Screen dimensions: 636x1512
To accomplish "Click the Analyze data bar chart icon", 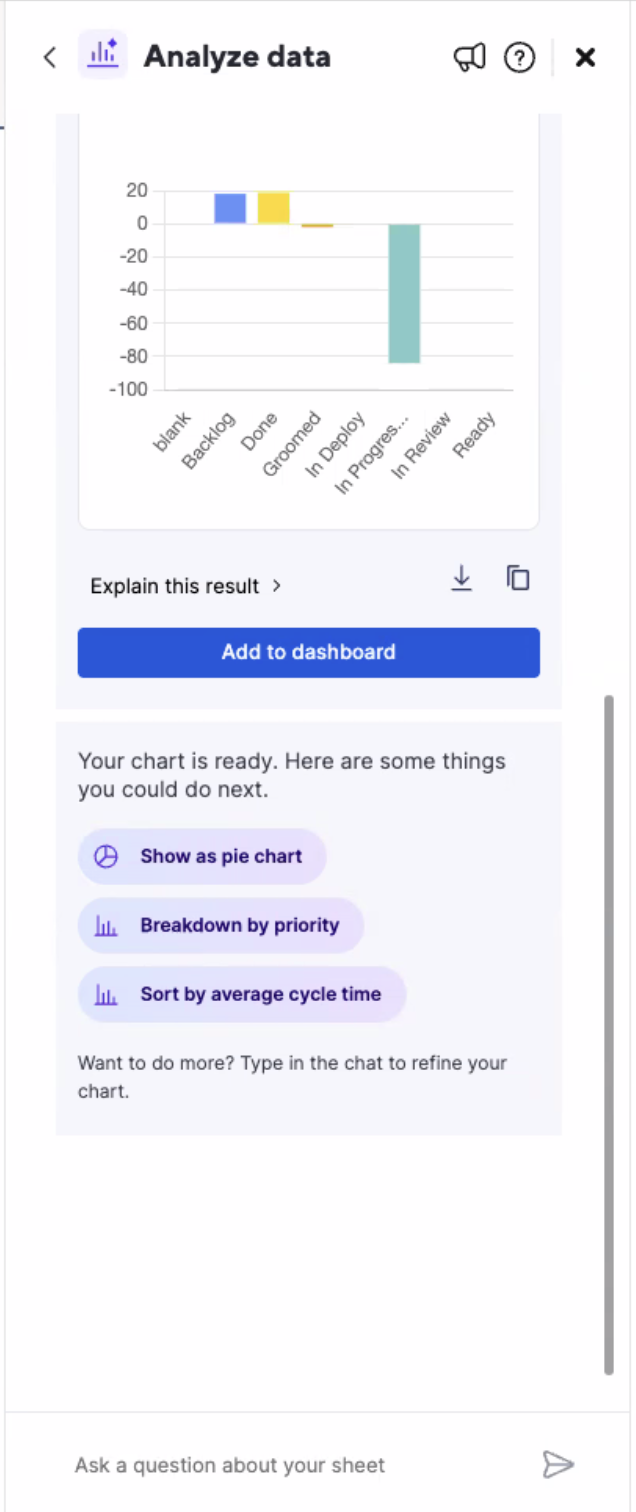I will (x=104, y=57).
